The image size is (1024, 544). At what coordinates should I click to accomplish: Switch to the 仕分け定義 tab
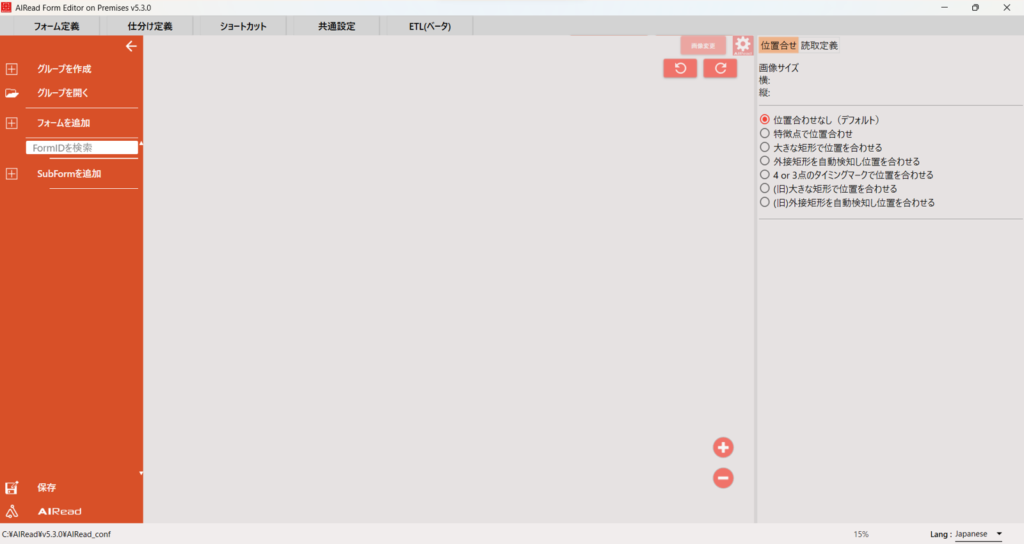point(150,26)
